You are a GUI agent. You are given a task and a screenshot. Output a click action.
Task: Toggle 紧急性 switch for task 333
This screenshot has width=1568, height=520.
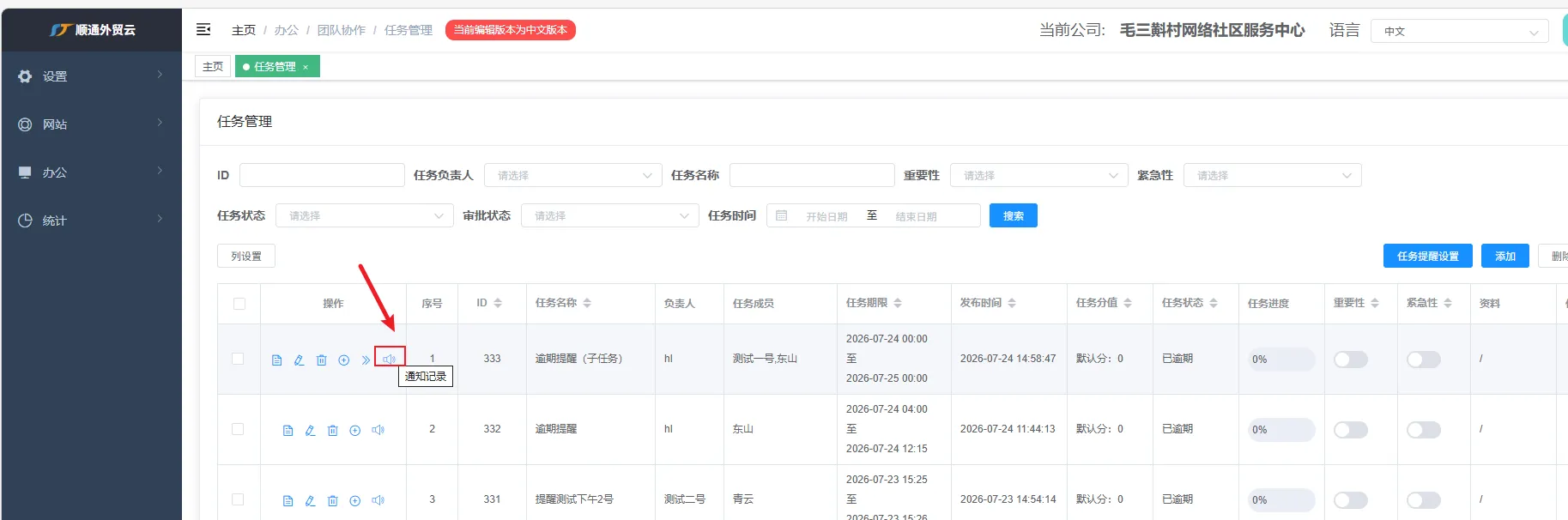tap(1424, 360)
